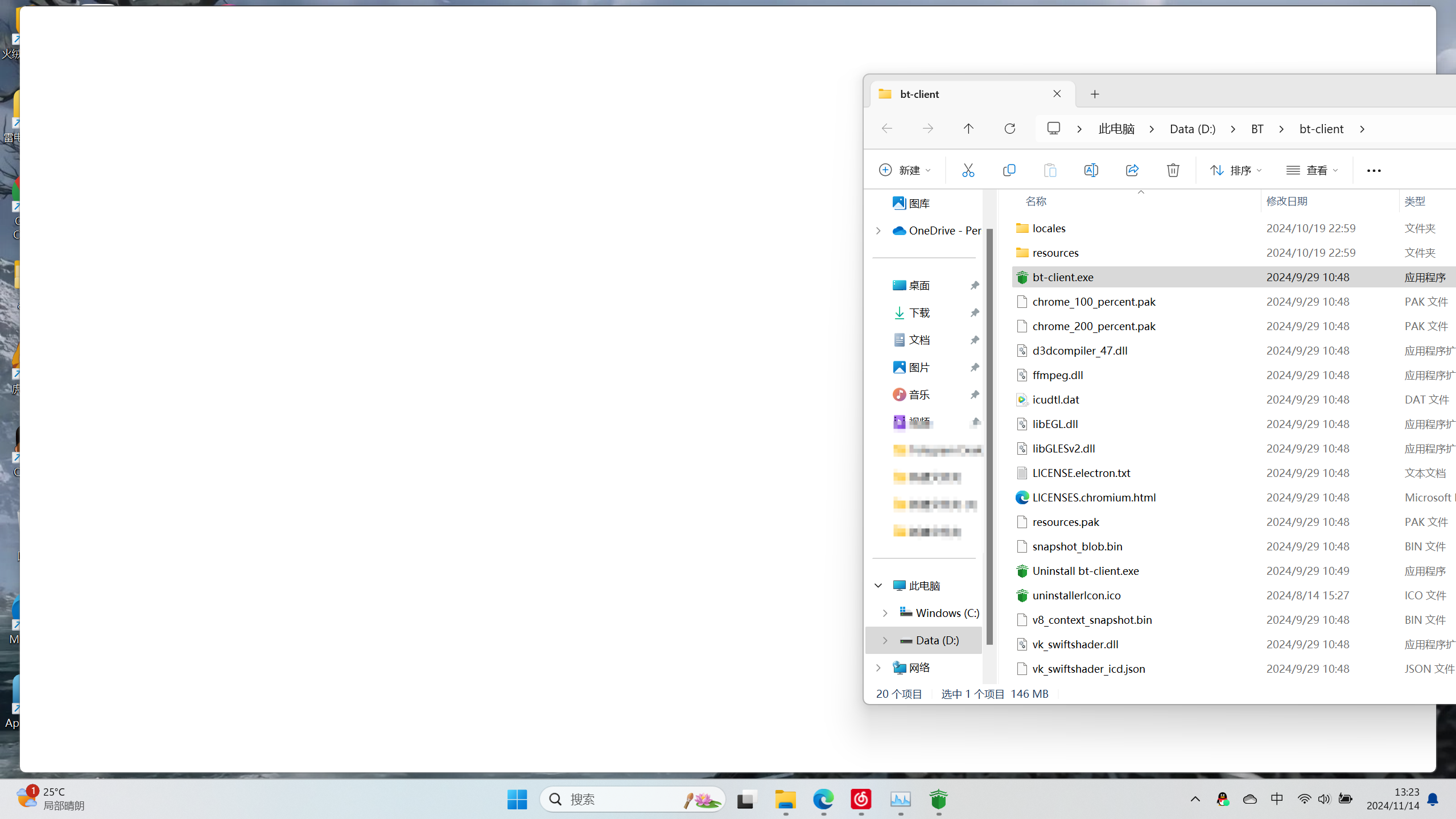Click 此电脑 in the breadcrumb path
1456x819 pixels.
point(1116,129)
